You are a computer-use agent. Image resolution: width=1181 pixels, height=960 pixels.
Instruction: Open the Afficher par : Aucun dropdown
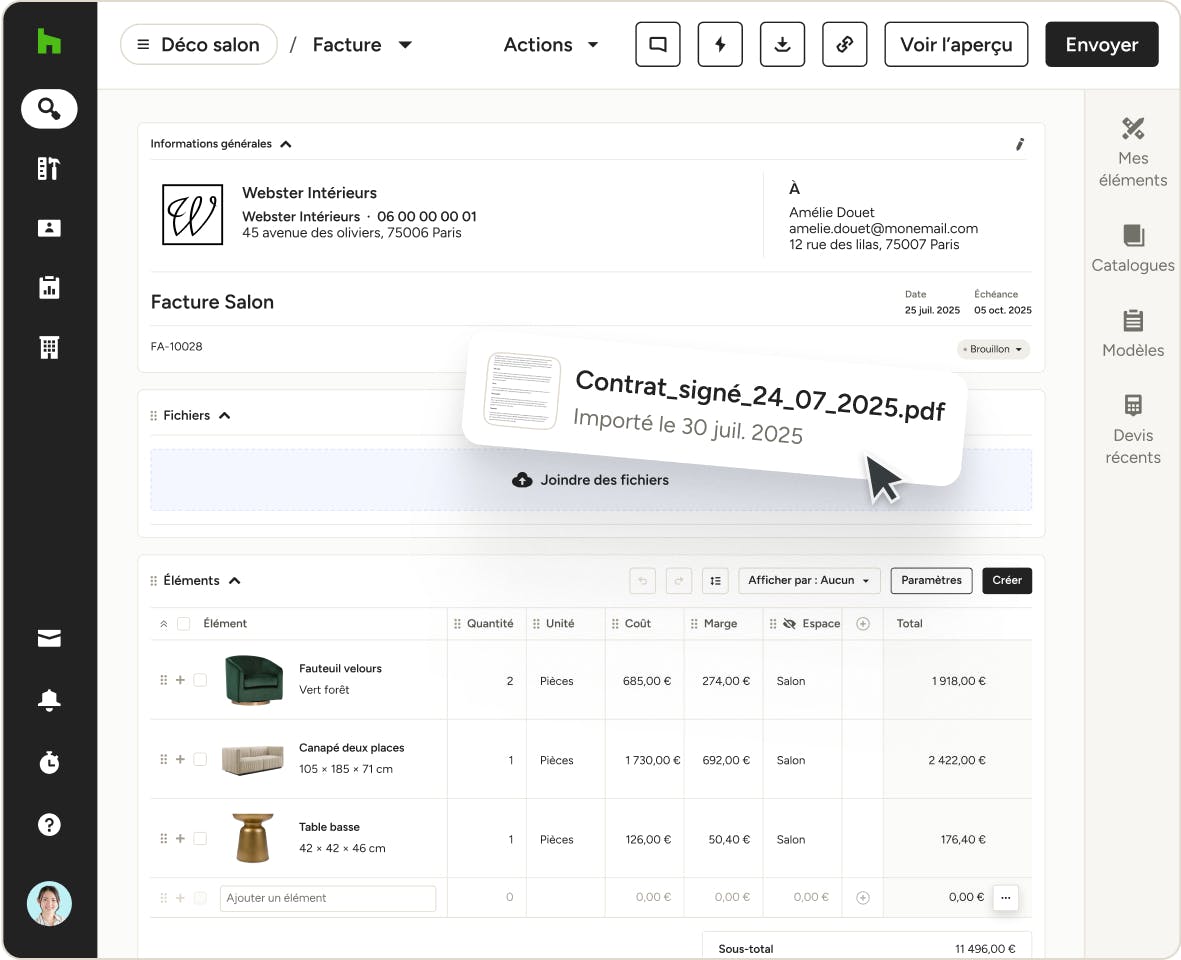click(x=809, y=581)
